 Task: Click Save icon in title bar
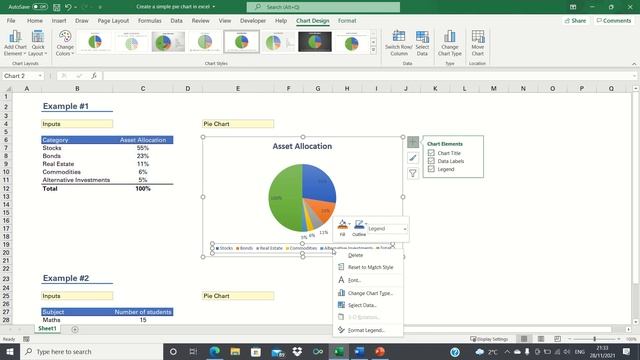tap(57, 7)
